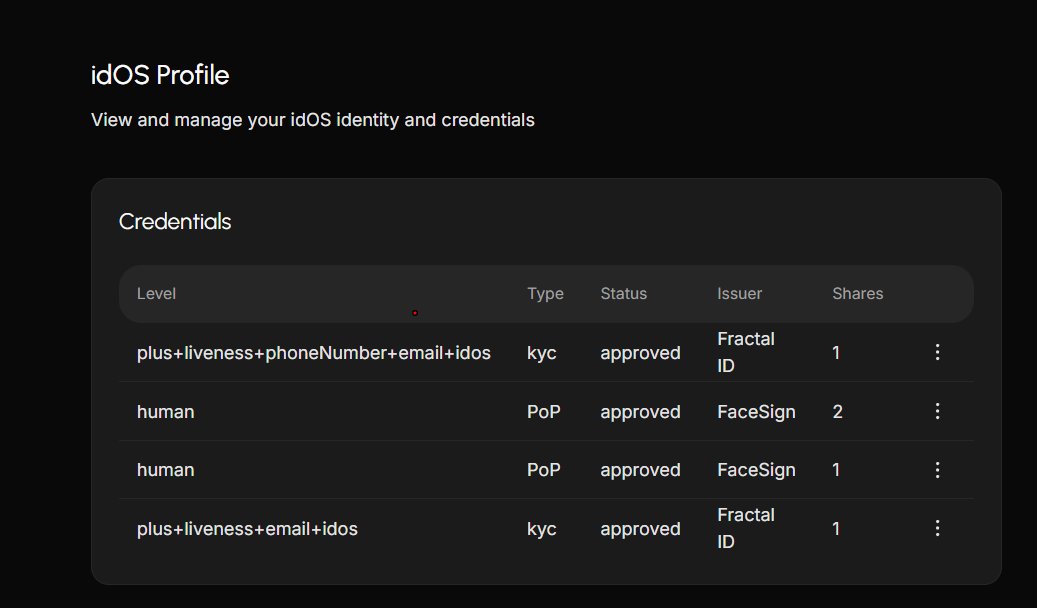Click the Level column header
The height and width of the screenshot is (608, 1037).
coord(156,294)
